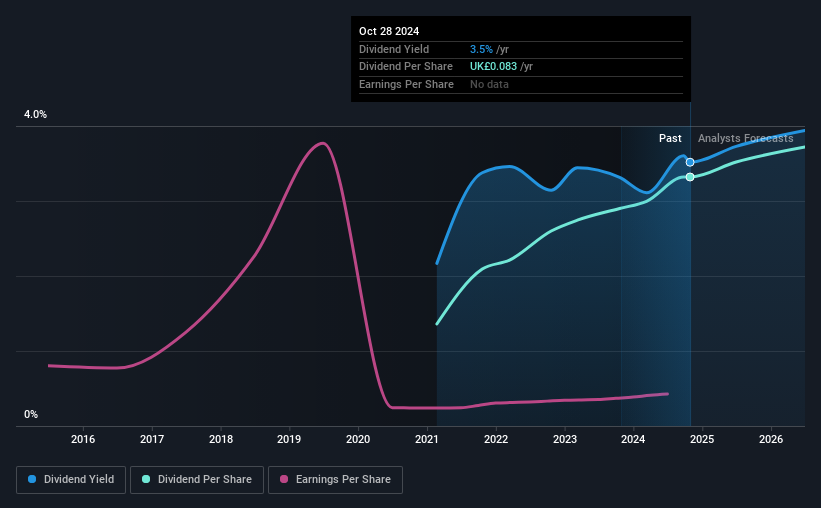Click the 3.5% dividend yield value
821x508 pixels.
(481, 49)
